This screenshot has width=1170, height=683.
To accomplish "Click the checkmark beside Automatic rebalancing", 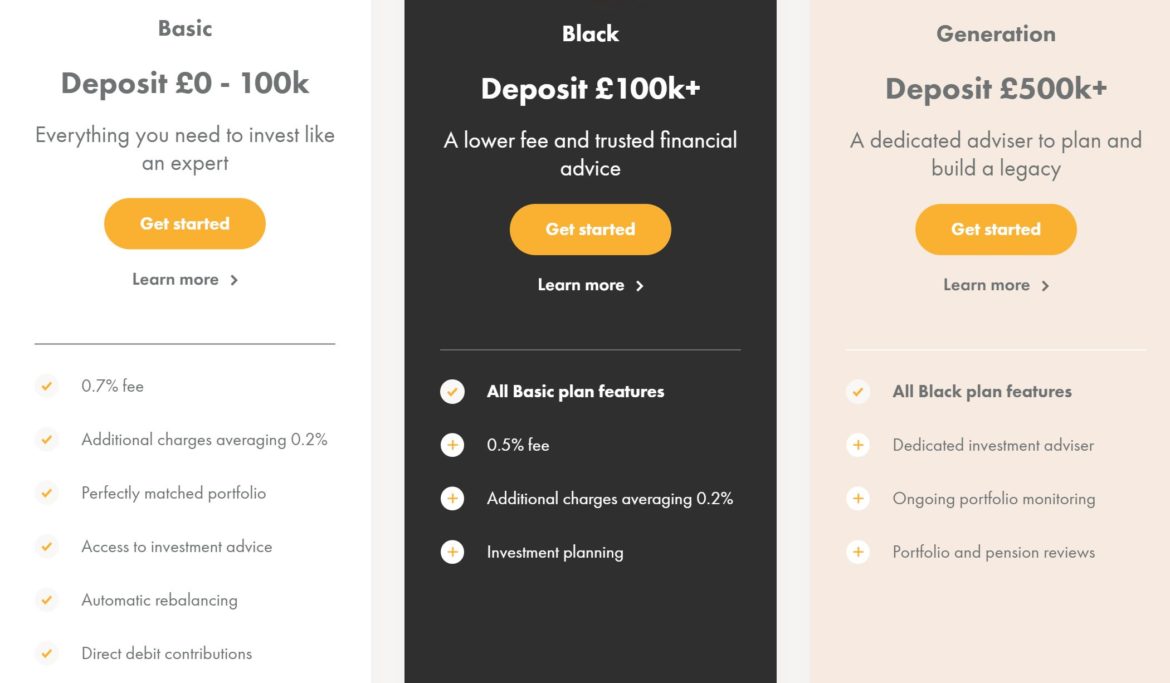I will tap(47, 600).
